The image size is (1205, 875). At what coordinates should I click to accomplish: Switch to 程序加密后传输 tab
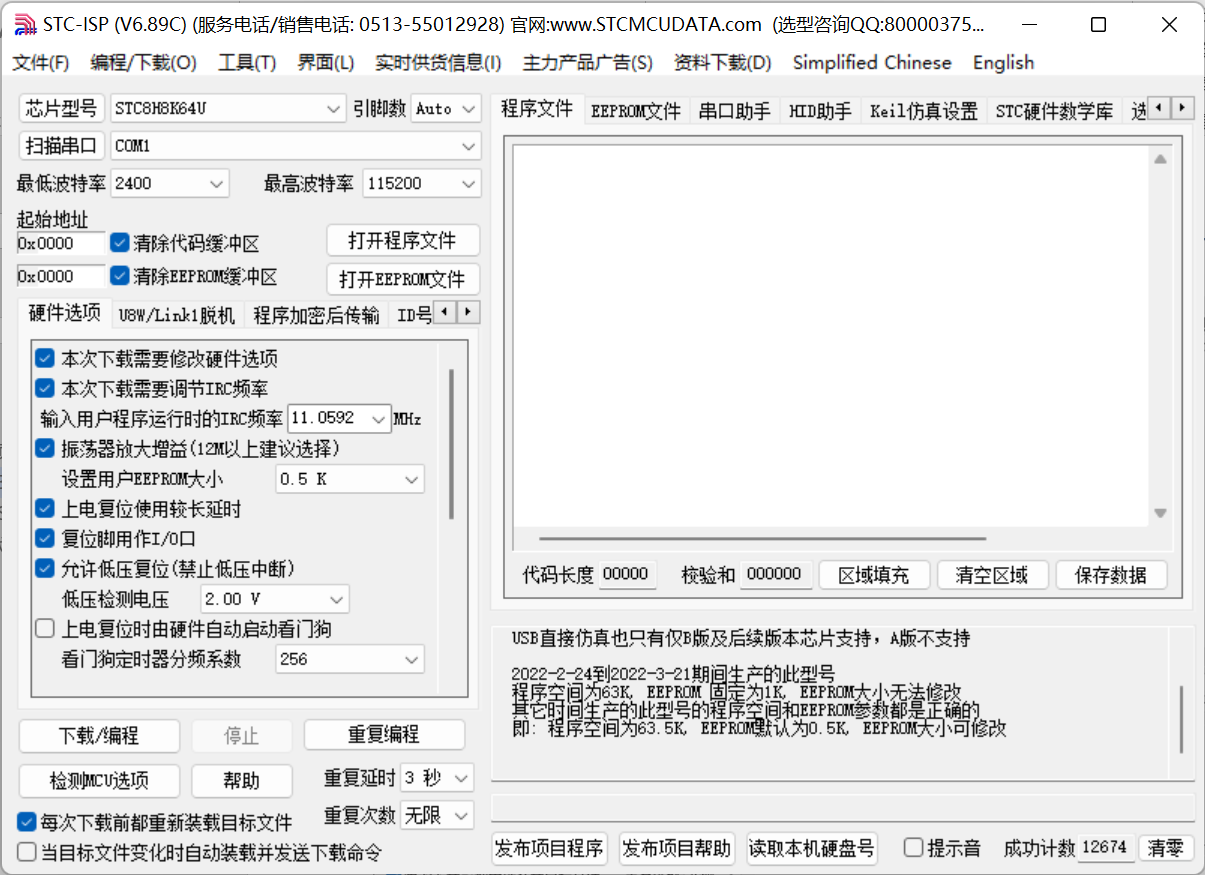[316, 316]
